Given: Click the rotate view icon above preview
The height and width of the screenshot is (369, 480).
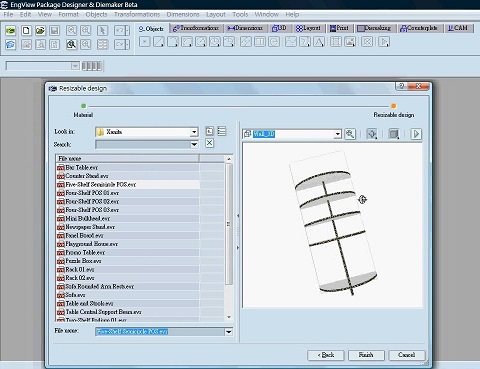Looking at the screenshot, I should coord(372,134).
